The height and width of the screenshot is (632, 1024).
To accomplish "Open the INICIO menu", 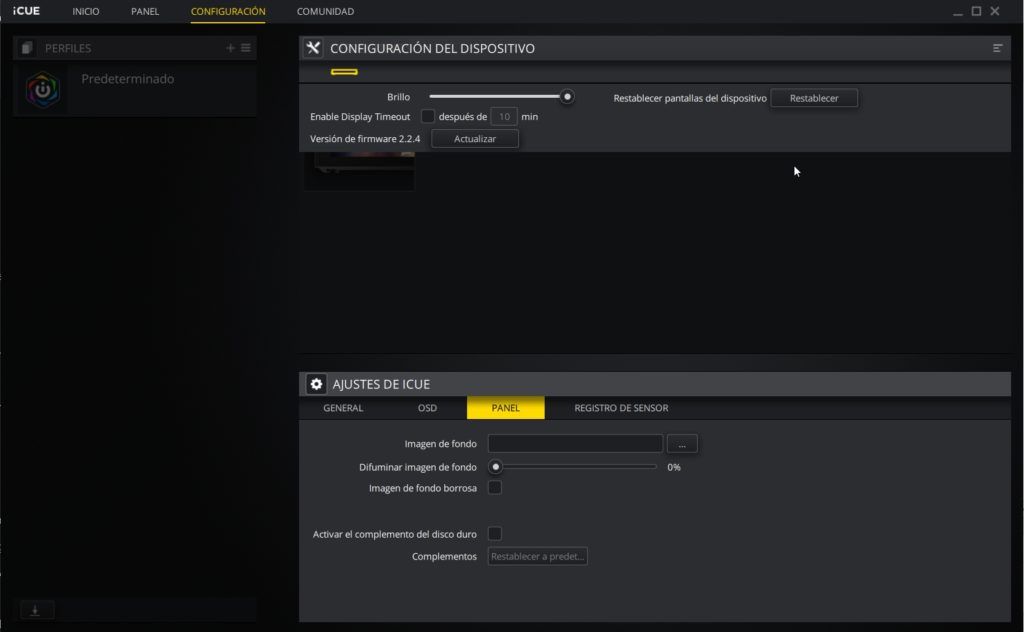I will tap(86, 12).
